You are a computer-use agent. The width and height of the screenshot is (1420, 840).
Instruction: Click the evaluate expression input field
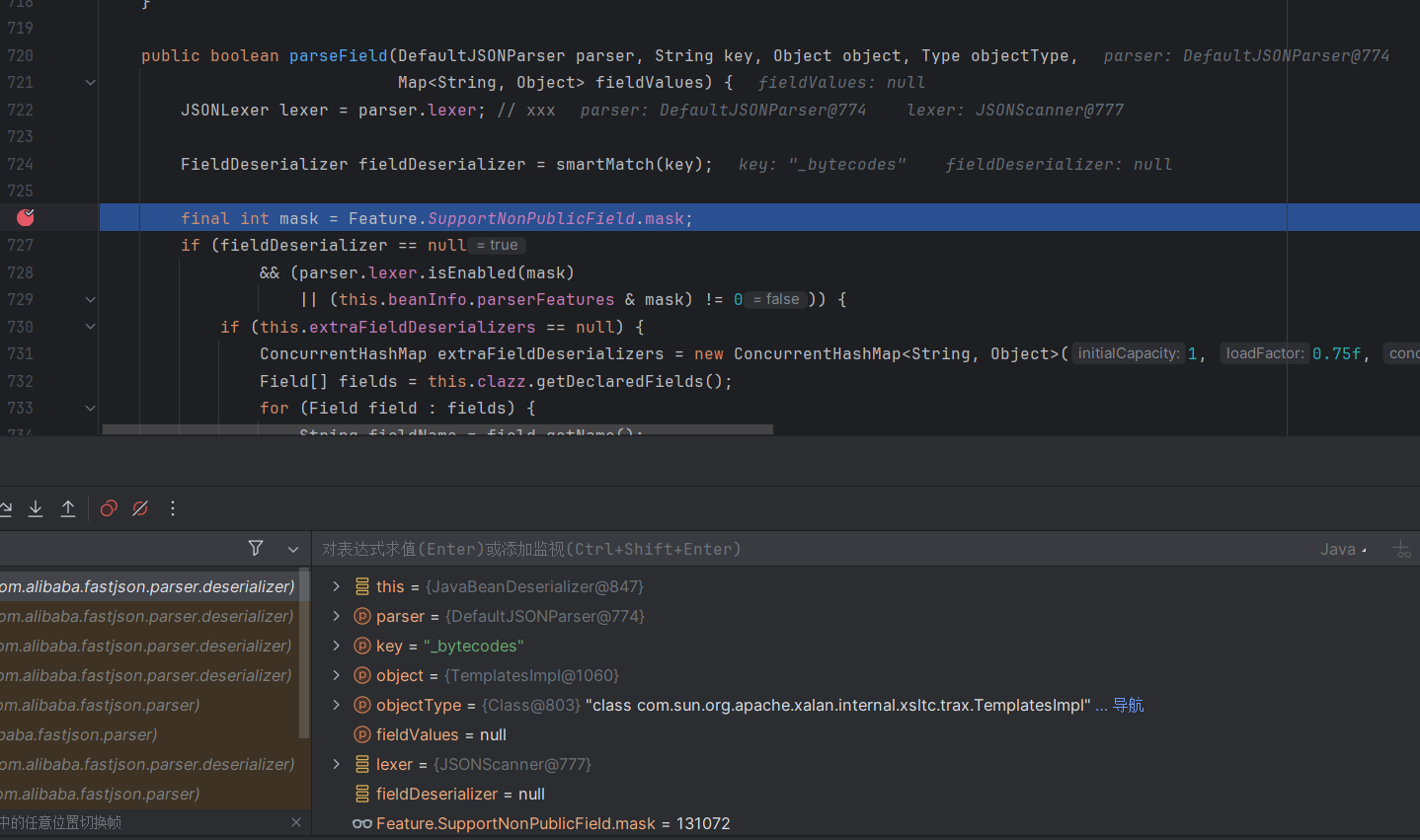810,549
